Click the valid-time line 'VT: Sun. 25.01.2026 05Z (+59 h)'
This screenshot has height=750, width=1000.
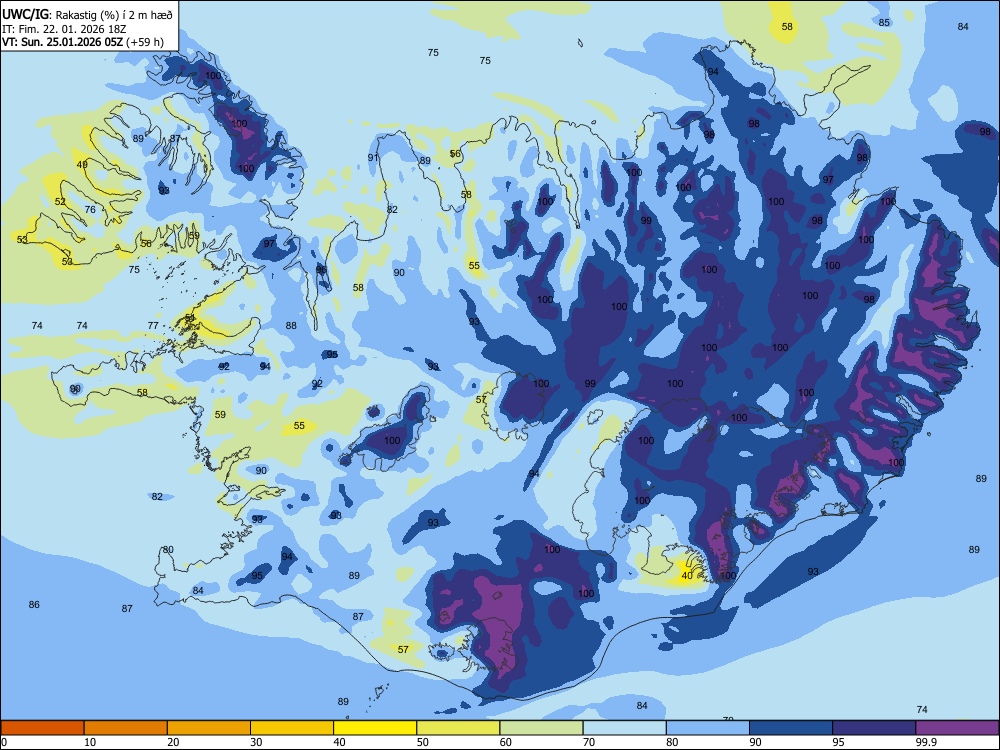coord(83,42)
